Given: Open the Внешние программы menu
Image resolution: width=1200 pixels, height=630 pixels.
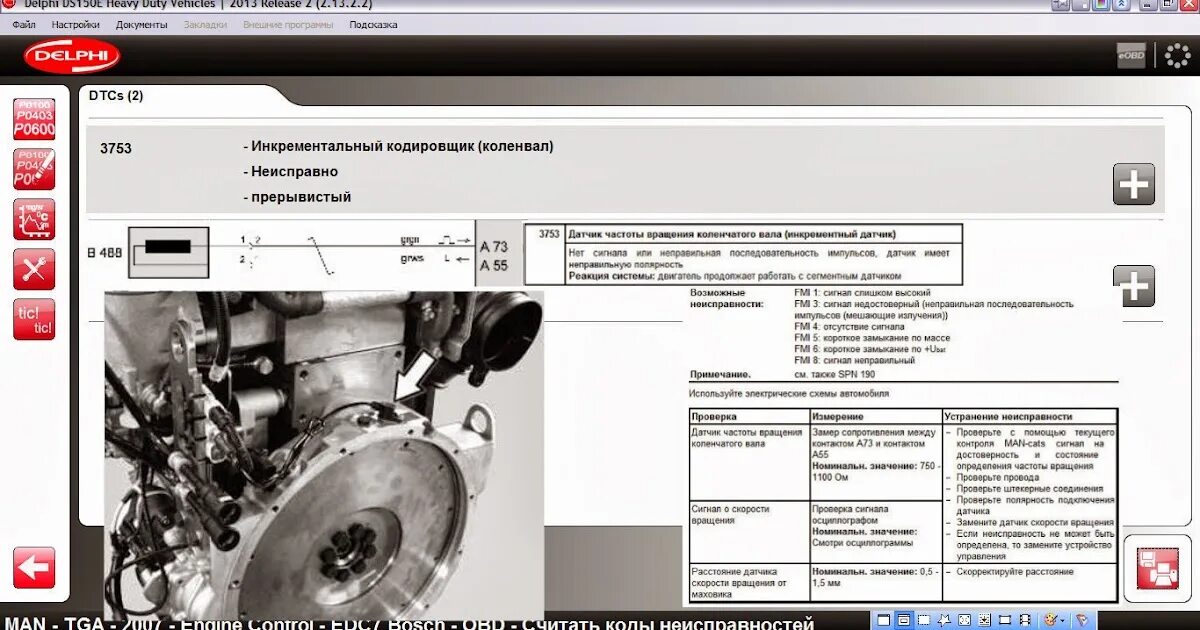Looking at the screenshot, I should [288, 24].
